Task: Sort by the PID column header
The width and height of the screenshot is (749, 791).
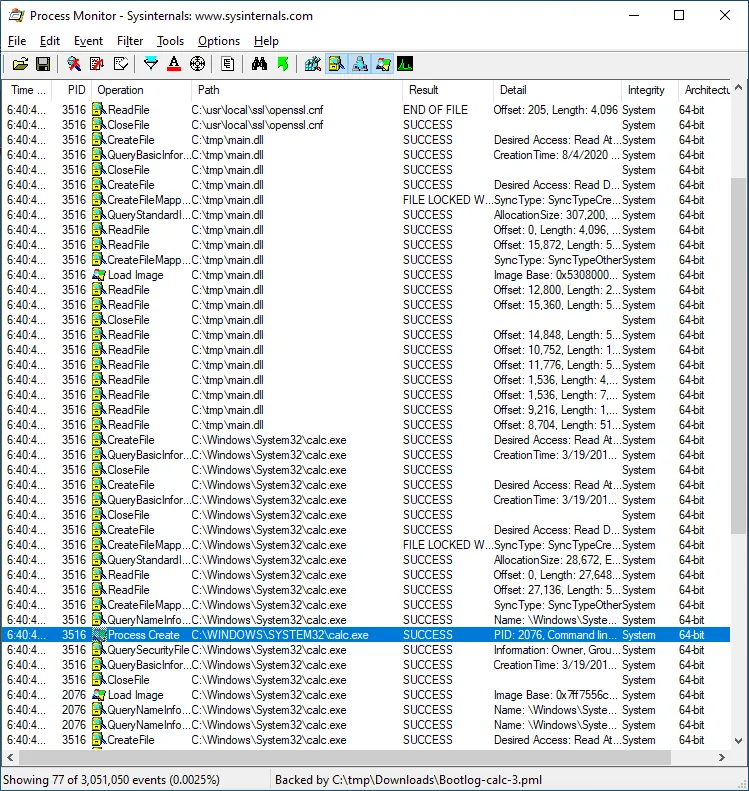Action: click(x=72, y=90)
